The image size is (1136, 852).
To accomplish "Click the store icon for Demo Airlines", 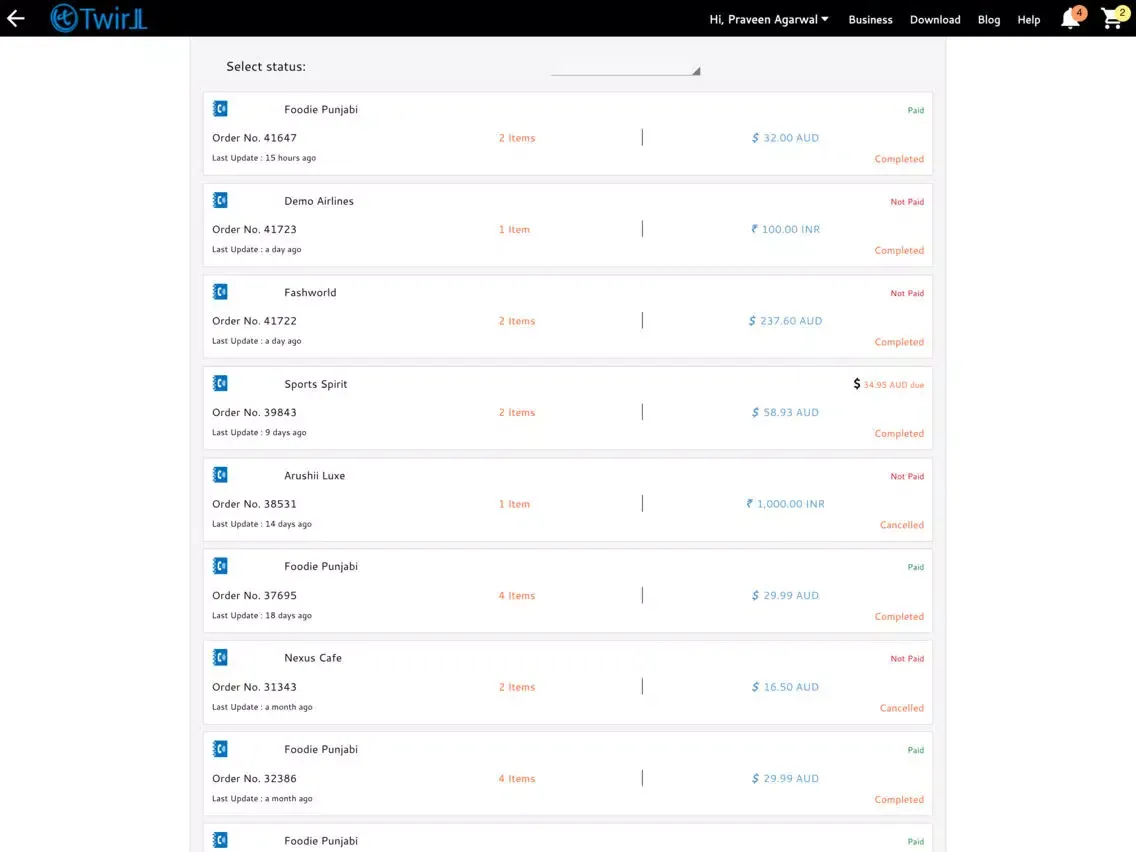I will (220, 200).
